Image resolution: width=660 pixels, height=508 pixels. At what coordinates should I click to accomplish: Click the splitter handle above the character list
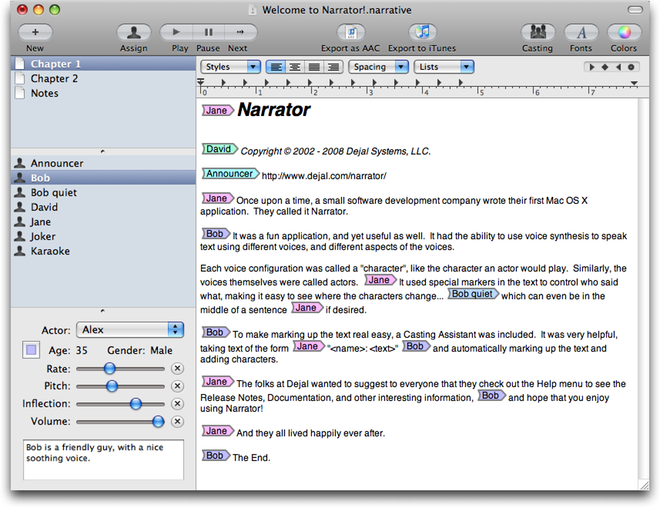point(103,151)
